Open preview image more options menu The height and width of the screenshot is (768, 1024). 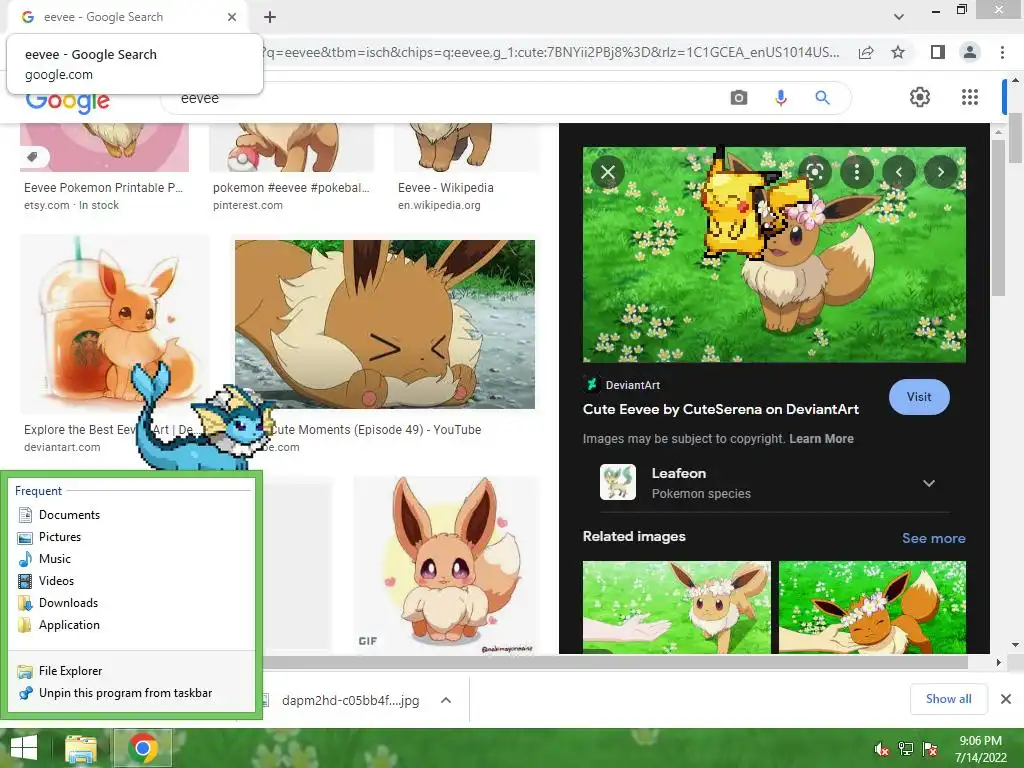tap(857, 172)
